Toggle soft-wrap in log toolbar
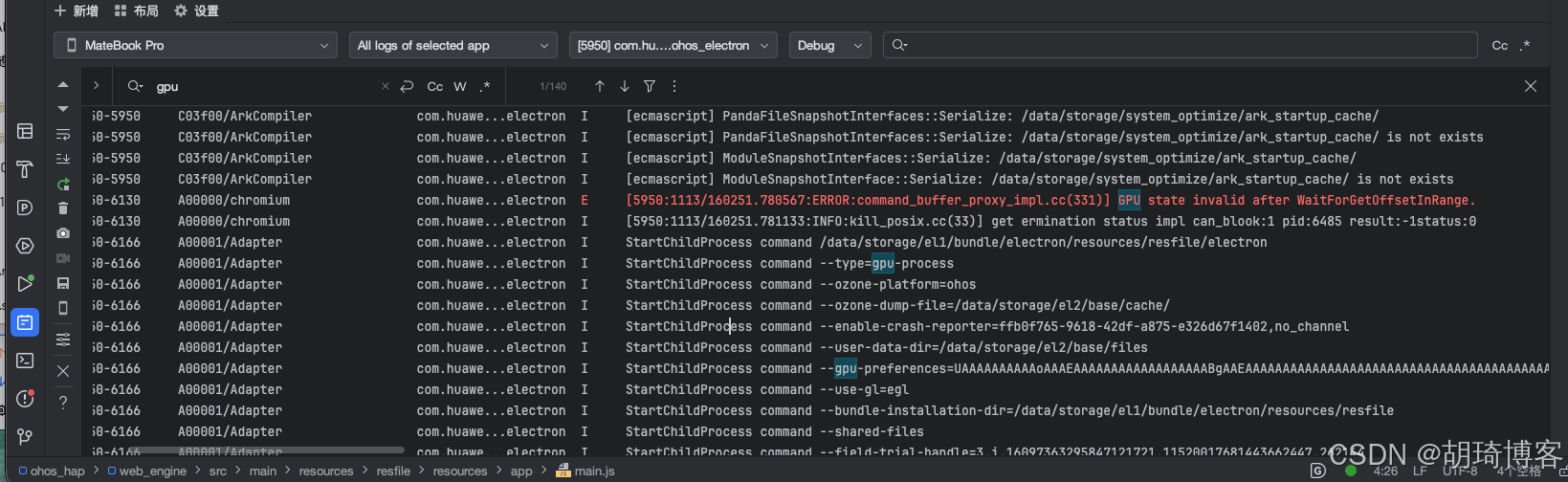The width and height of the screenshot is (1568, 482). pos(63,134)
